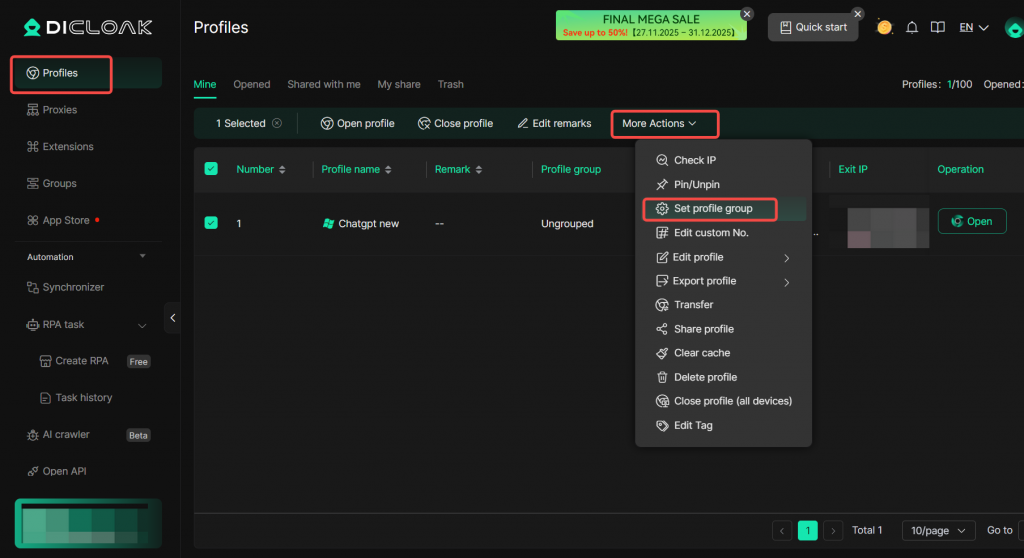Close the FINAL MEGA SALE banner
1024x558 pixels.
click(746, 14)
